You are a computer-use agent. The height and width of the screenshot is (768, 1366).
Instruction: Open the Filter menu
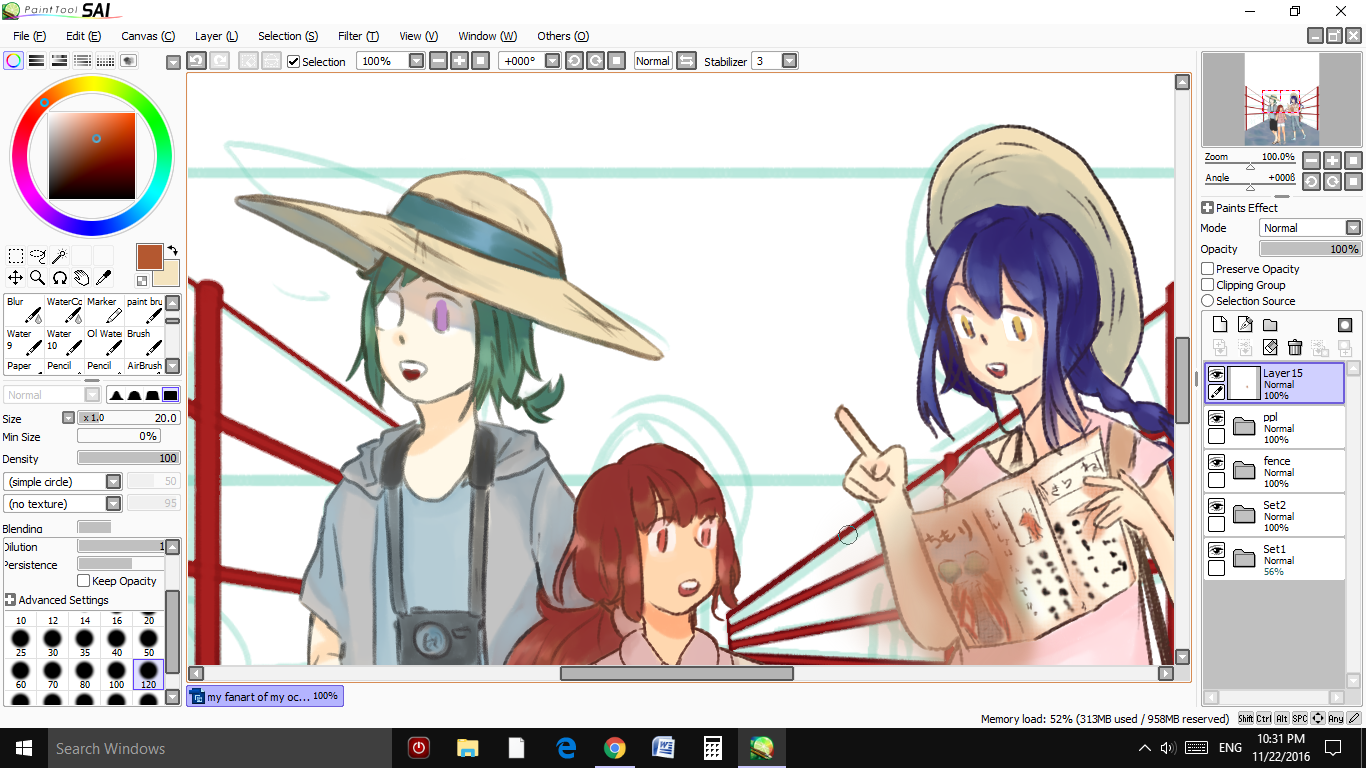click(x=358, y=36)
